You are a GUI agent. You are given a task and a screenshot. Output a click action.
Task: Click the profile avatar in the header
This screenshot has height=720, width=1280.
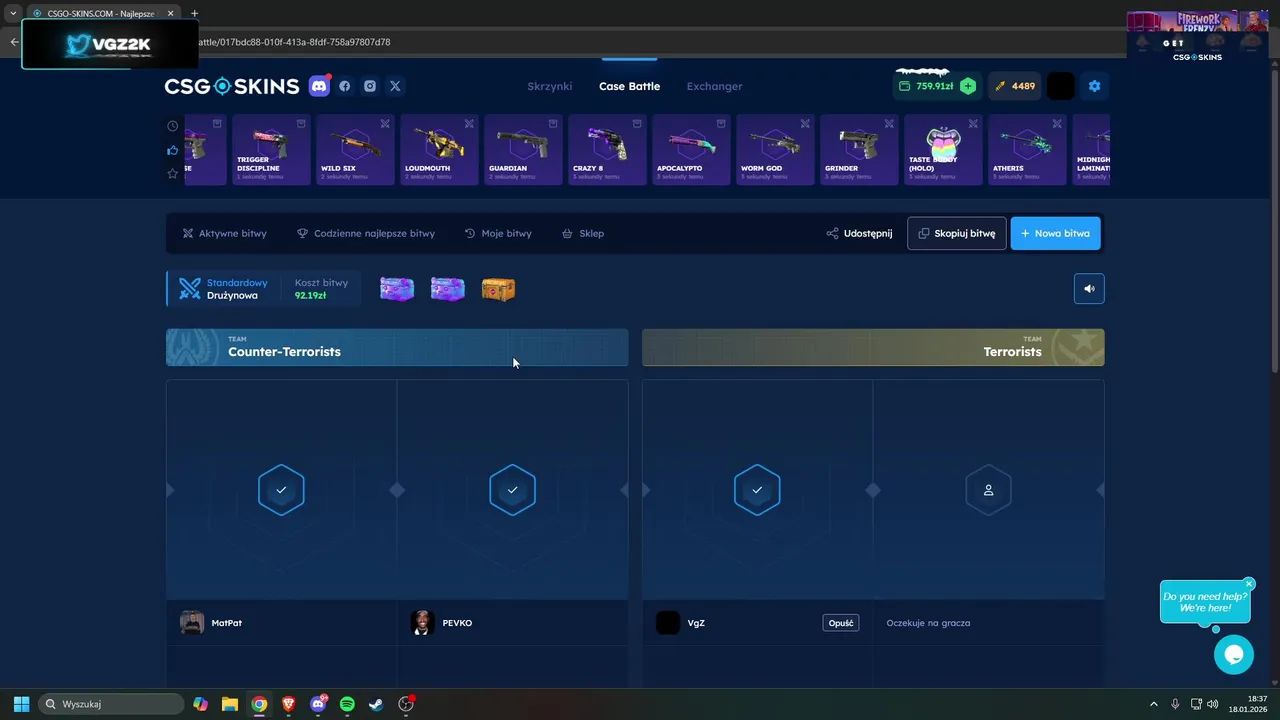1060,86
